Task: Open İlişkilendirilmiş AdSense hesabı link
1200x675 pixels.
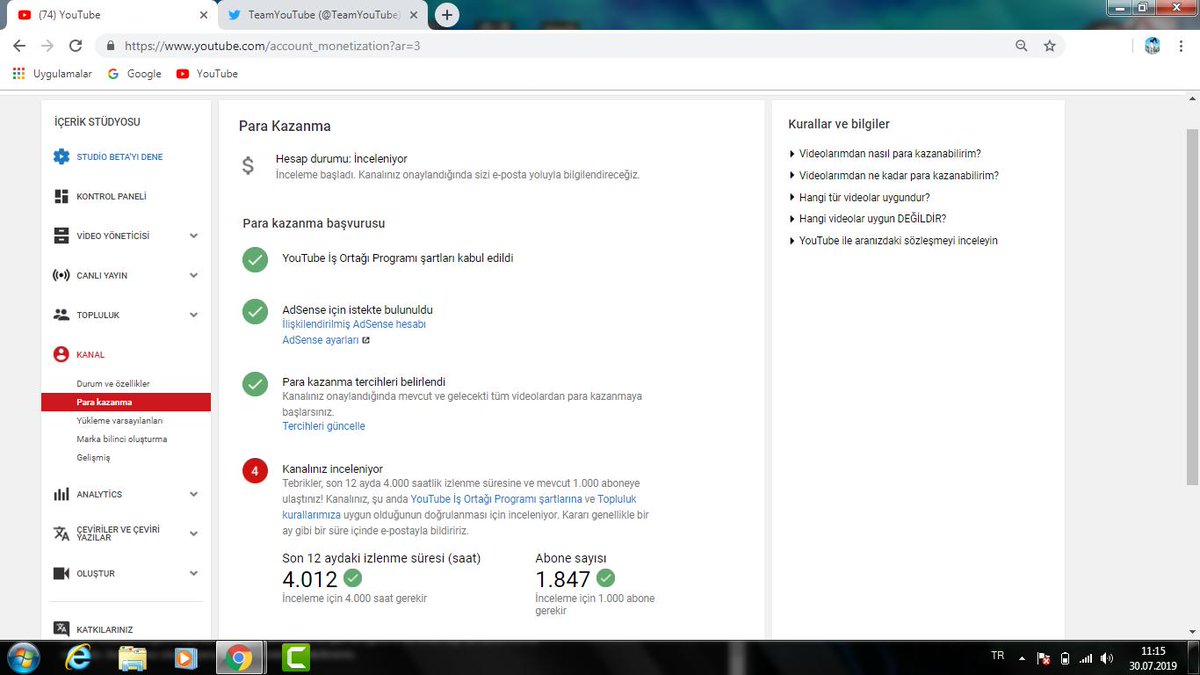Action: (354, 324)
